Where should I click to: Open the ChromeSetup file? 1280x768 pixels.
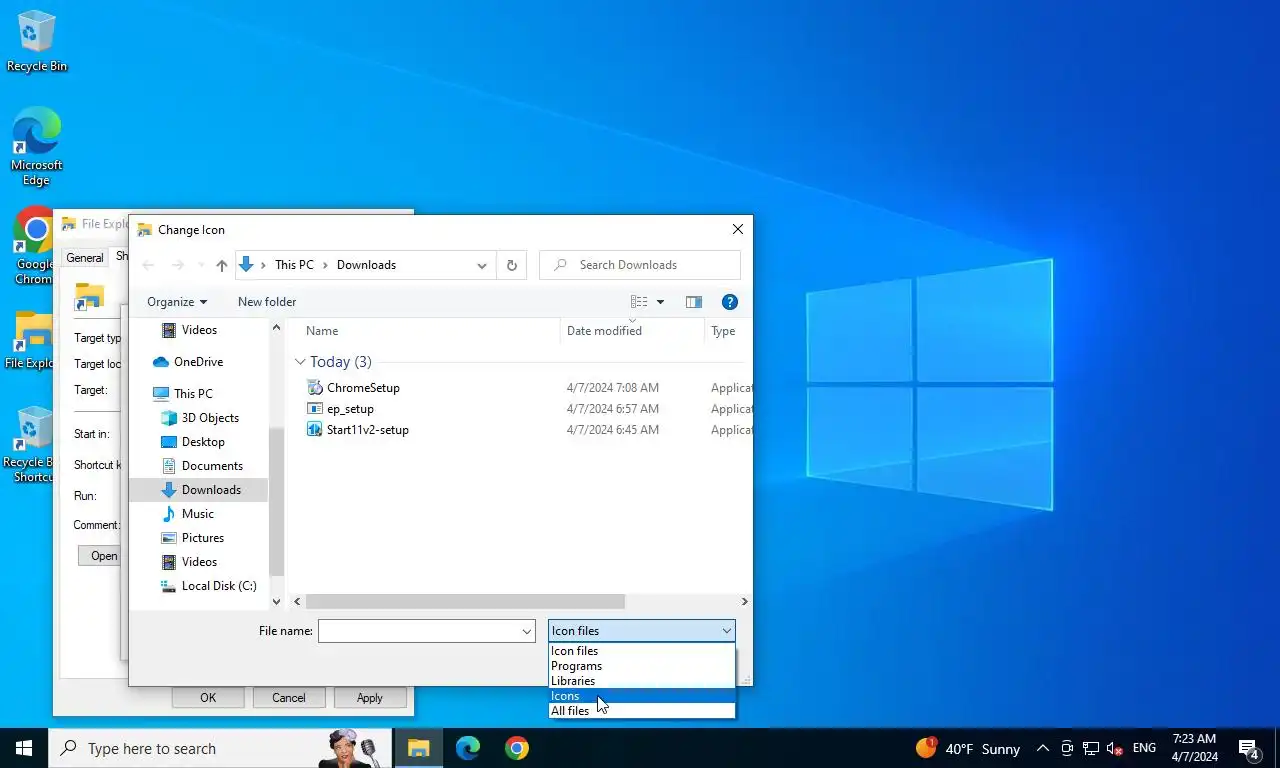(x=363, y=388)
